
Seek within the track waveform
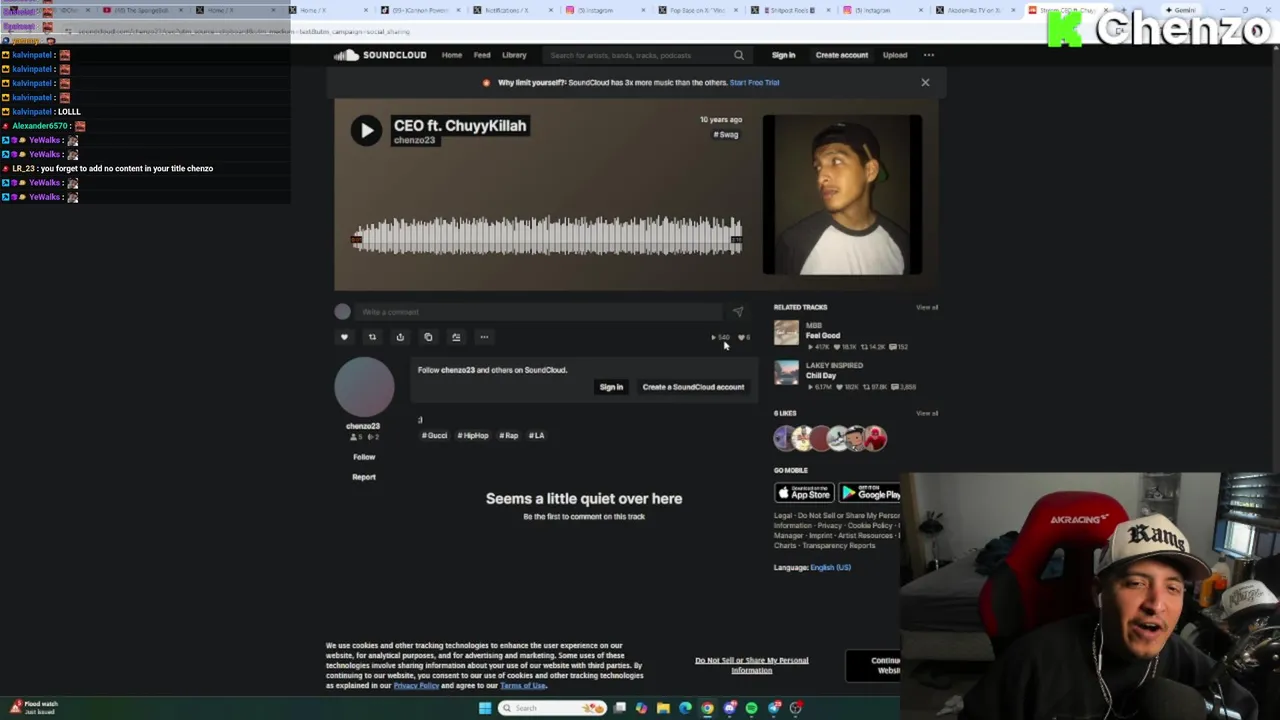point(547,237)
